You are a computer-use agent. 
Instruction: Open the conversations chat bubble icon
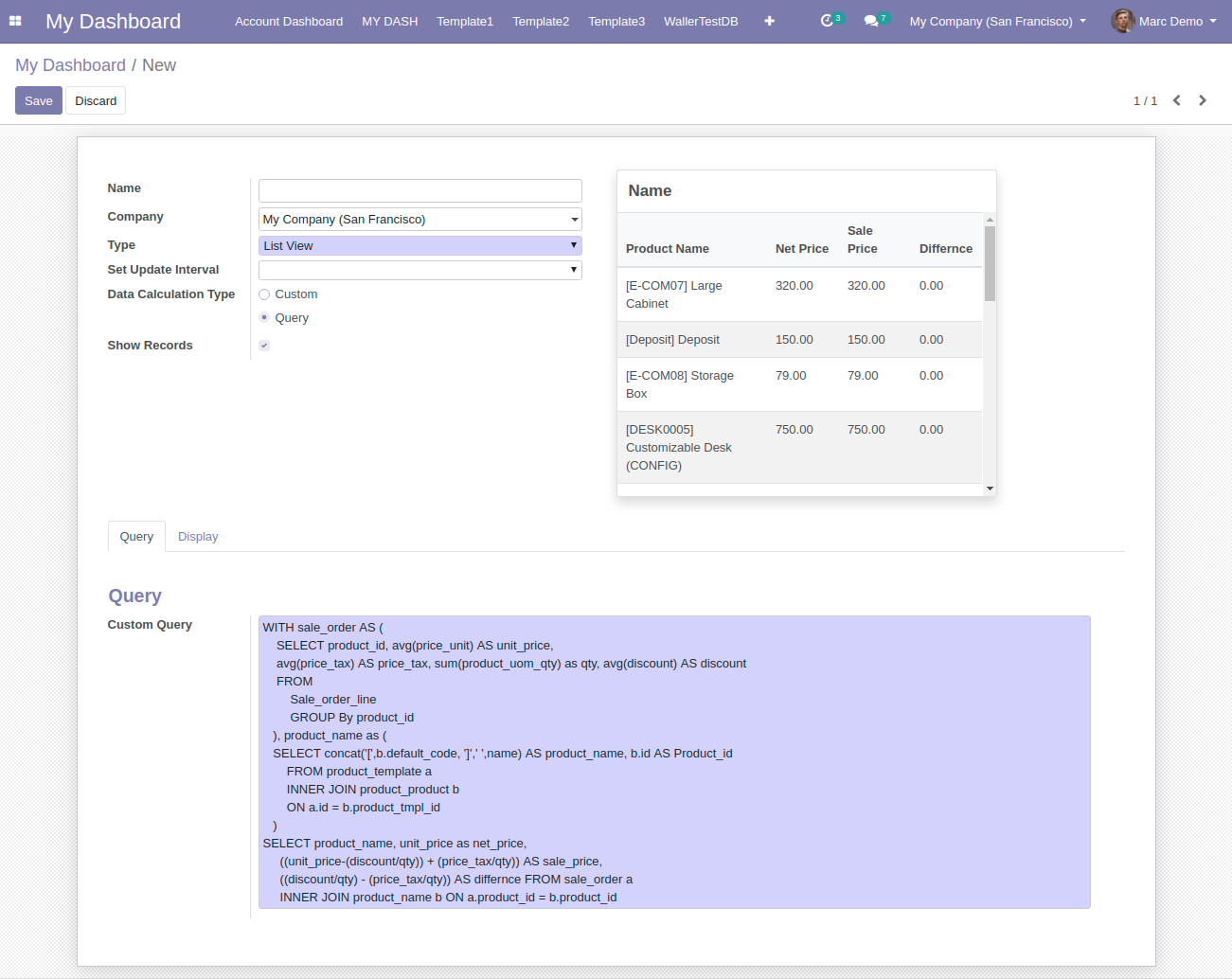coord(871,21)
